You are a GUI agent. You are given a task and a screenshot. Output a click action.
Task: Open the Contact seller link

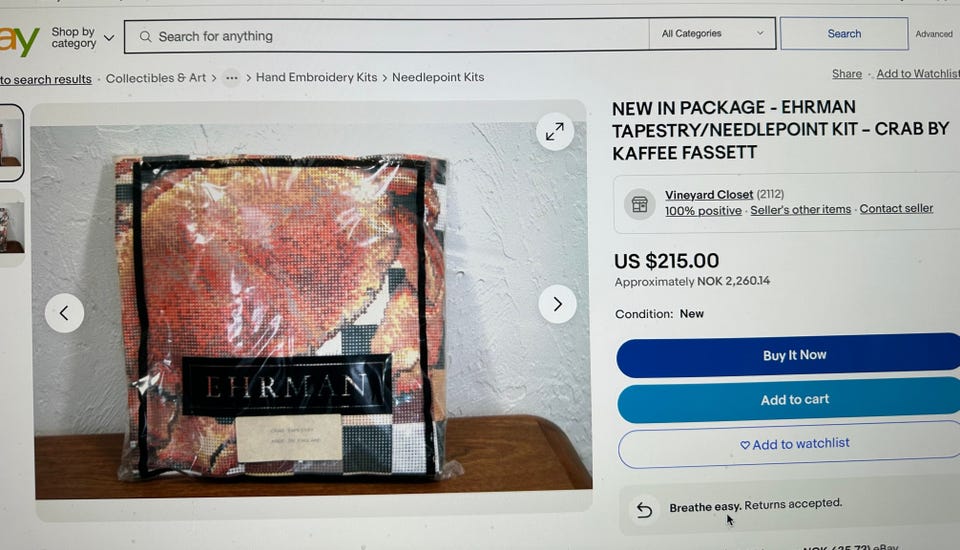coord(896,209)
